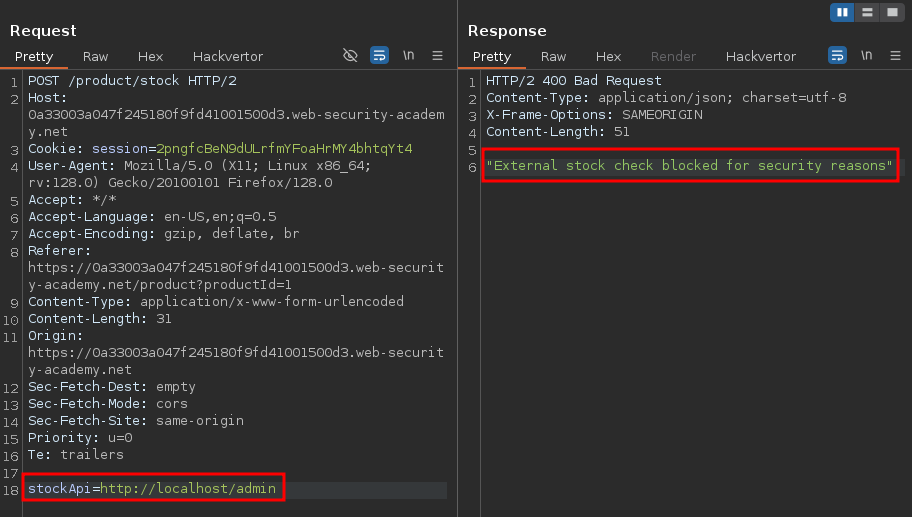Viewport: 912px width, 517px height.
Task: Toggle line wrap in the Request panel
Action: pos(379,56)
